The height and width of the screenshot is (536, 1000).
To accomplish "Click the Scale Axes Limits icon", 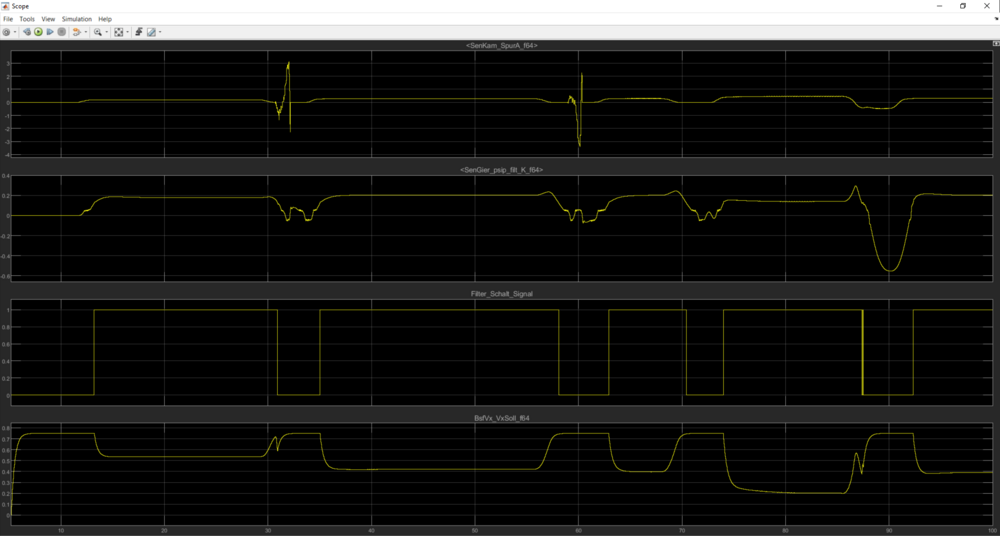I will tap(118, 32).
